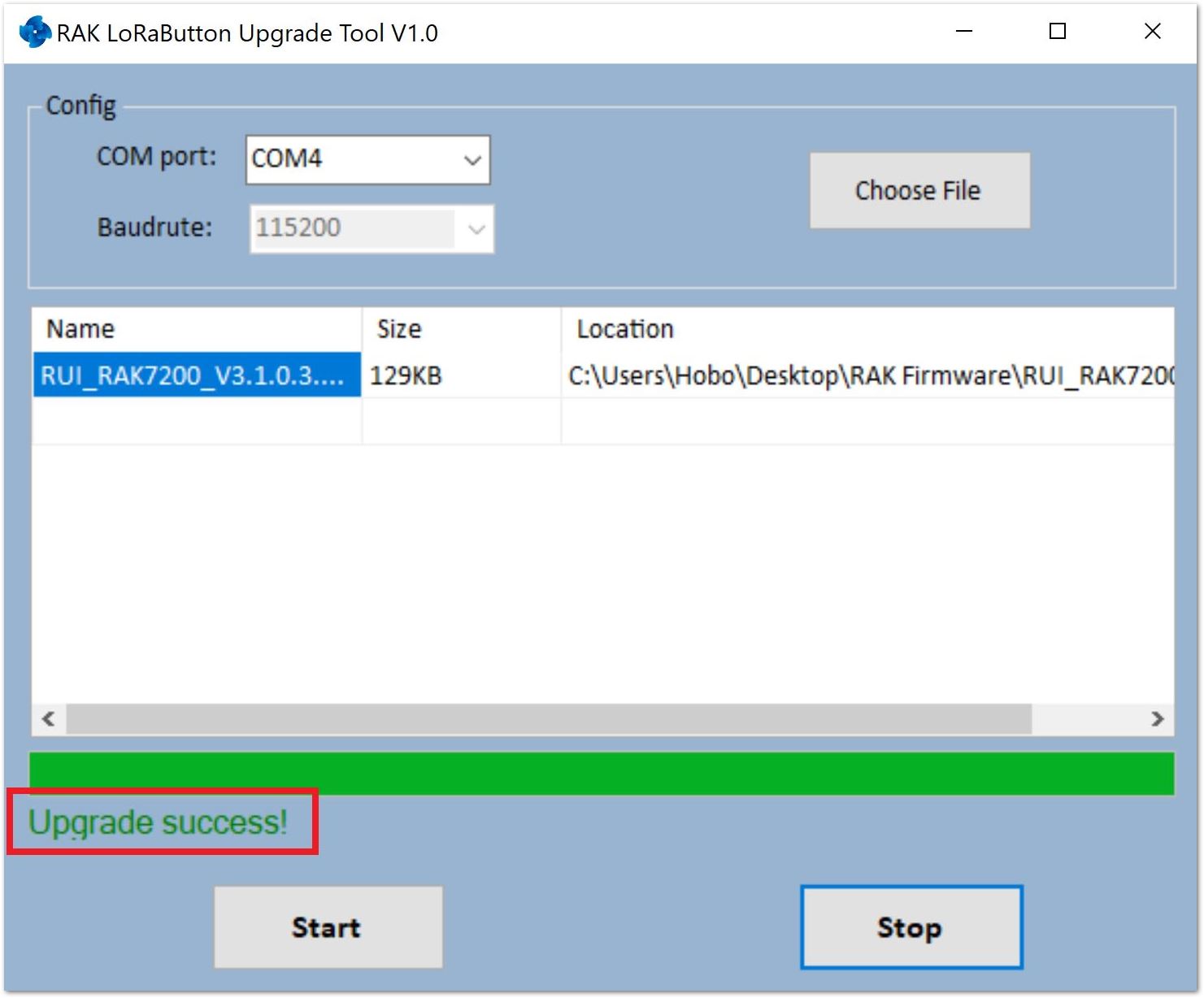Click the RAK app logo icon
The width and height of the screenshot is (1204, 998).
pos(35,33)
